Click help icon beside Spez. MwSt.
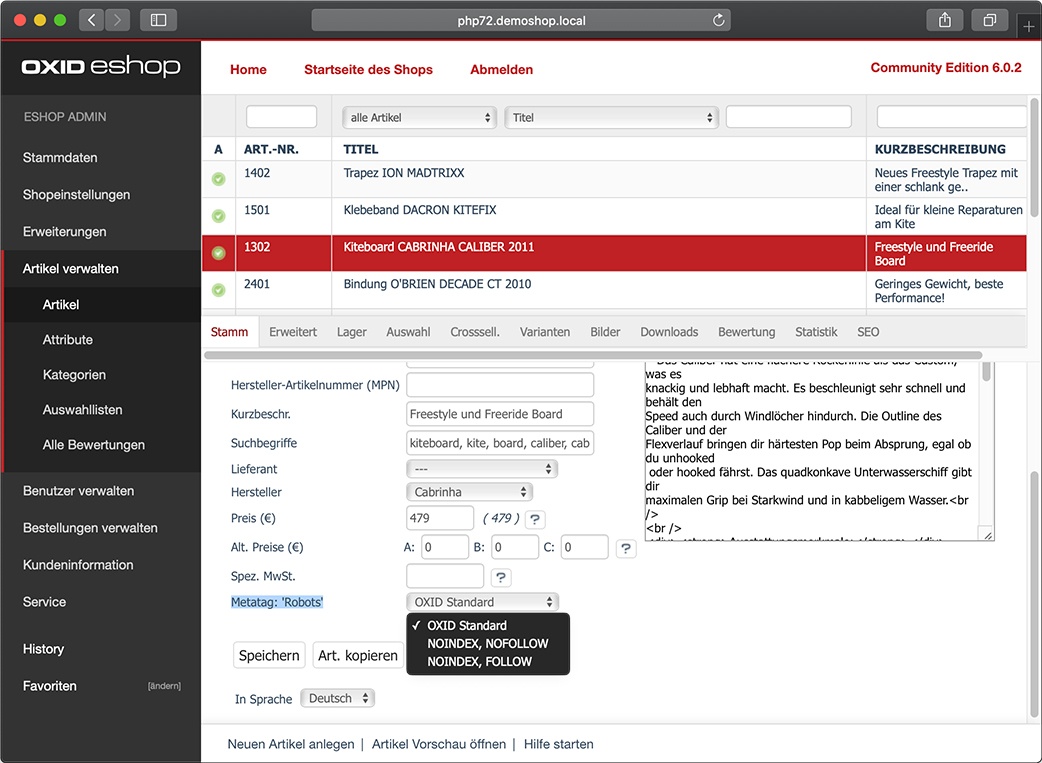This screenshot has width=1042, height=763. pyautogui.click(x=500, y=578)
